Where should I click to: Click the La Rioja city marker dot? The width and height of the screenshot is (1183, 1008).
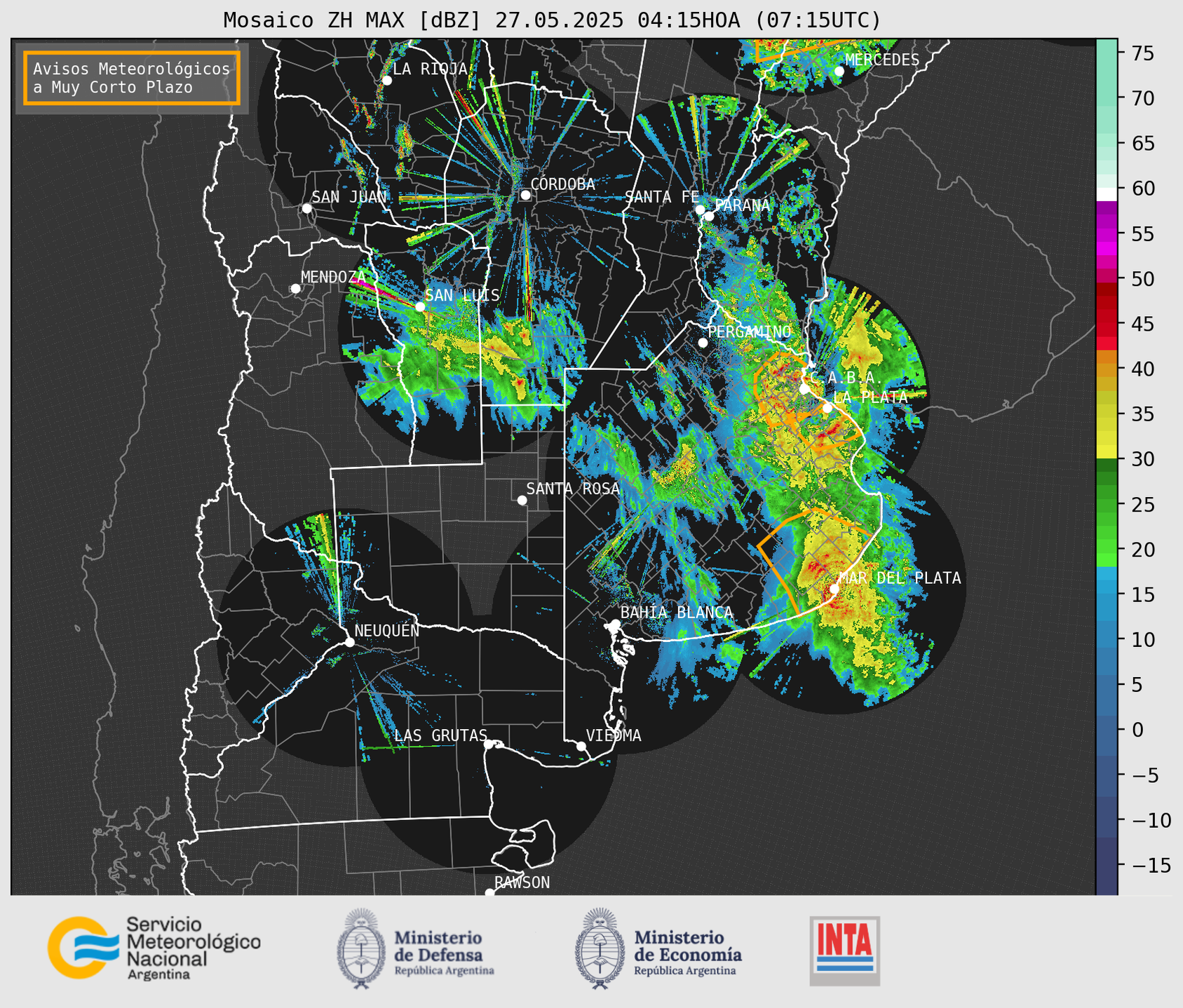coord(386,81)
